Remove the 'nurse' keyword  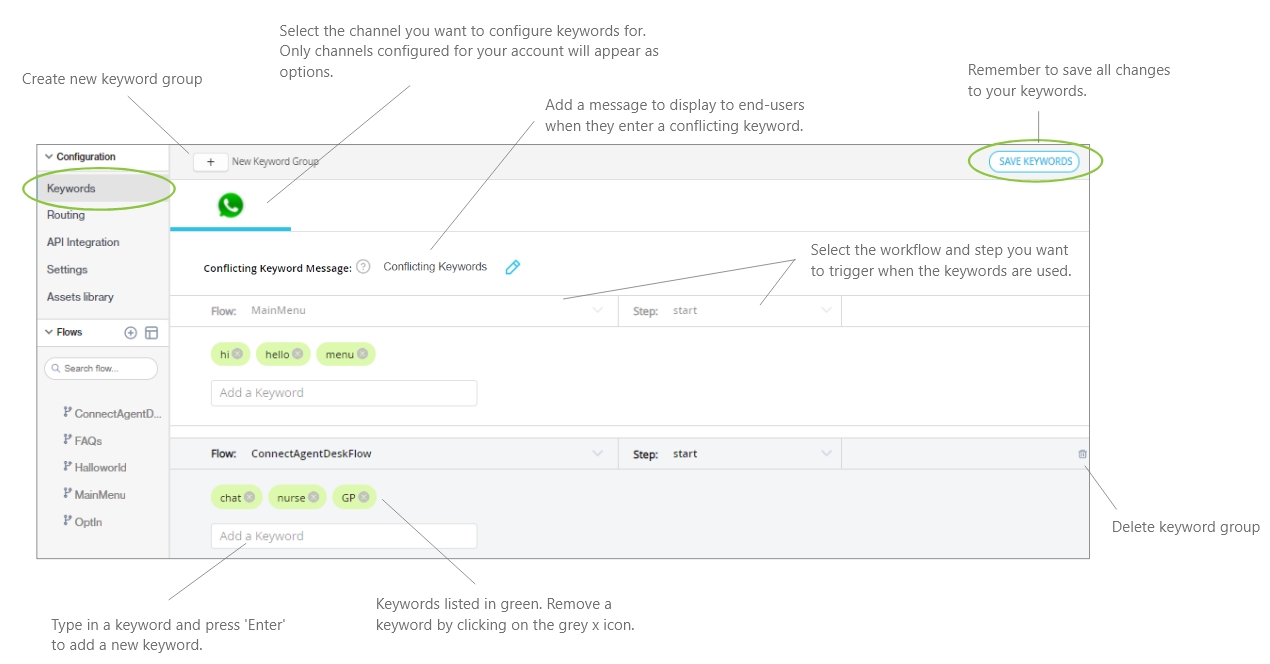pyautogui.click(x=313, y=497)
